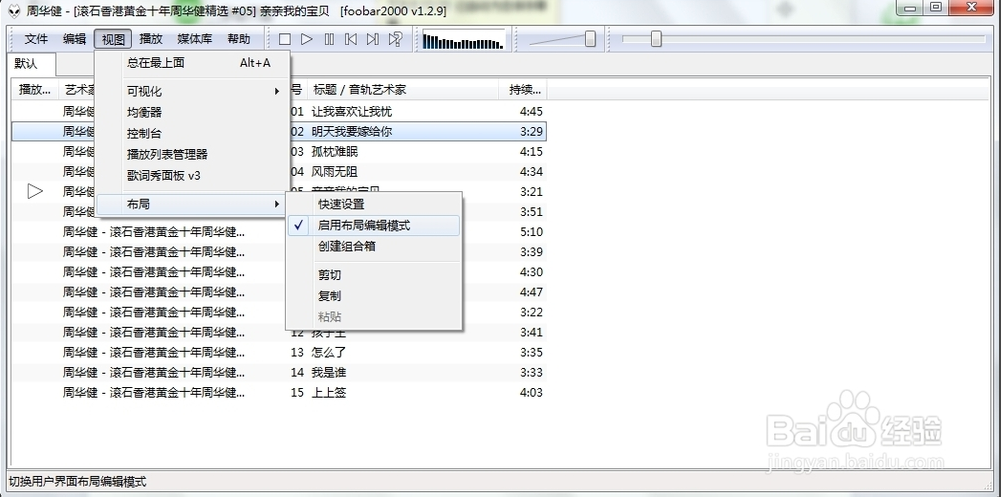Image resolution: width=1001 pixels, height=497 pixels.
Task: Select 总在最上面 menu entry
Action: click(193, 63)
